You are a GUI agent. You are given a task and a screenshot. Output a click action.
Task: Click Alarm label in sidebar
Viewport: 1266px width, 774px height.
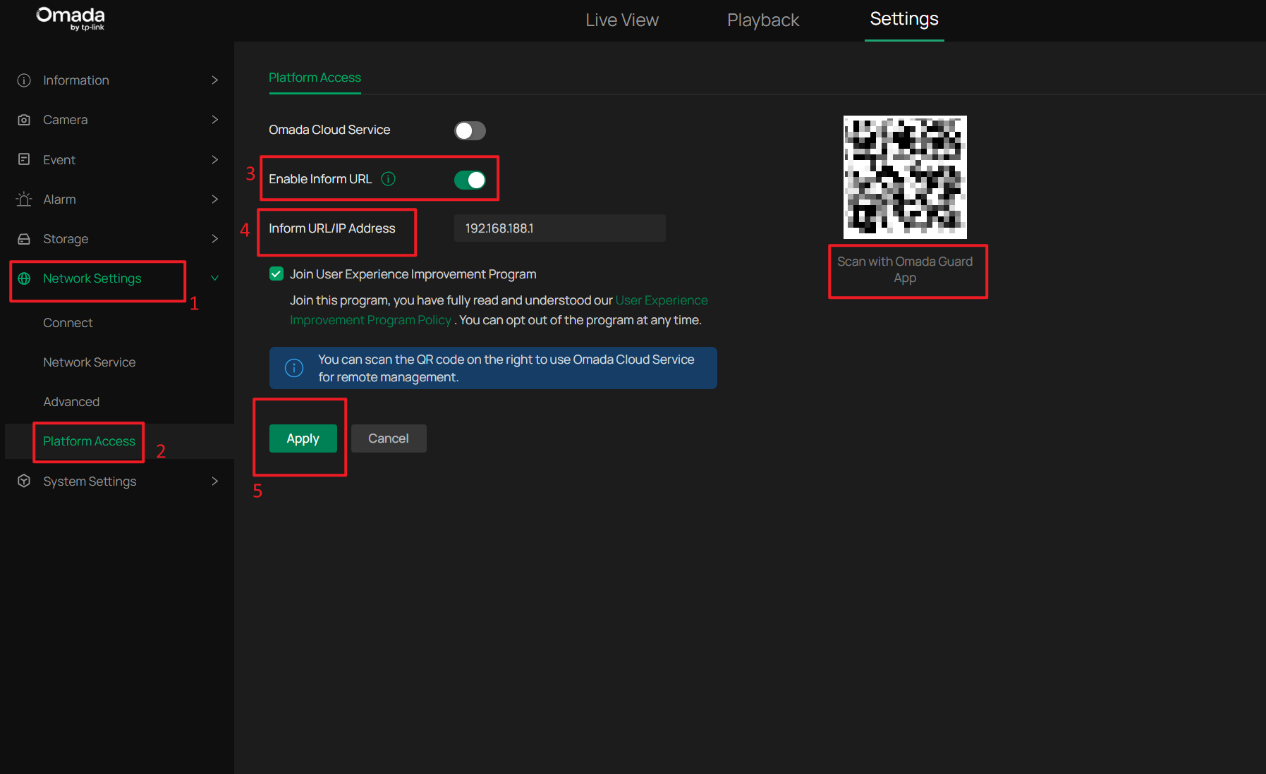click(59, 199)
